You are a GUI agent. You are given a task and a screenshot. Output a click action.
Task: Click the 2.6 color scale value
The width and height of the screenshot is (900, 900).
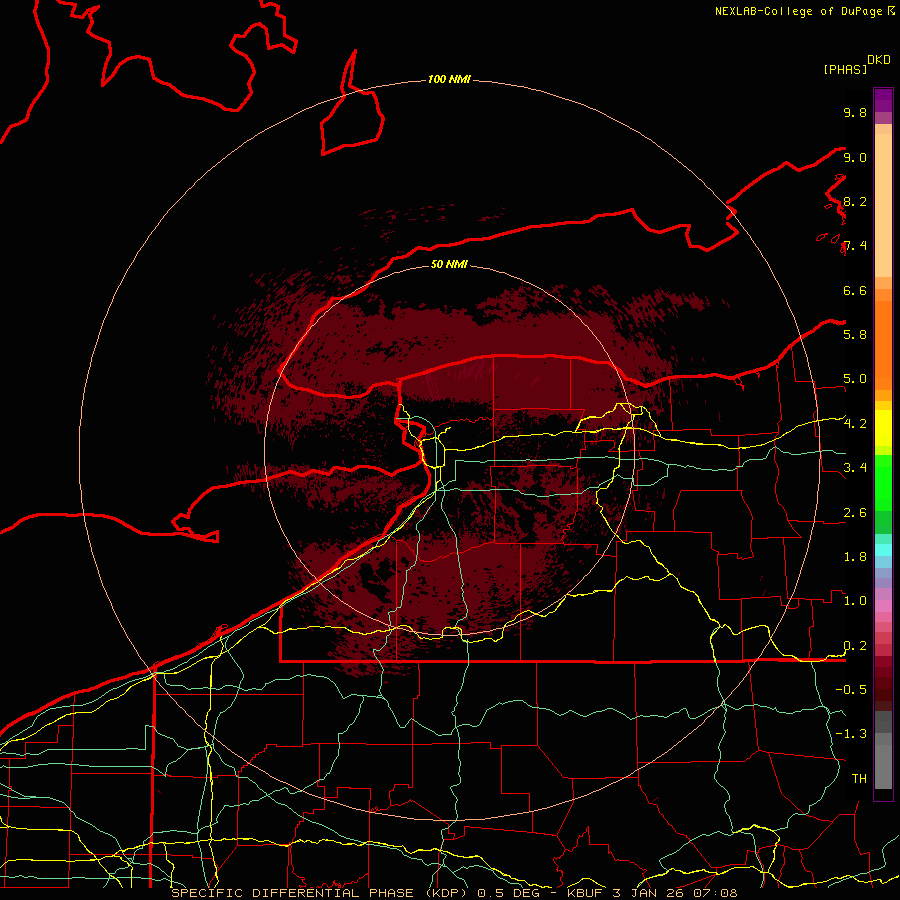pos(855,513)
